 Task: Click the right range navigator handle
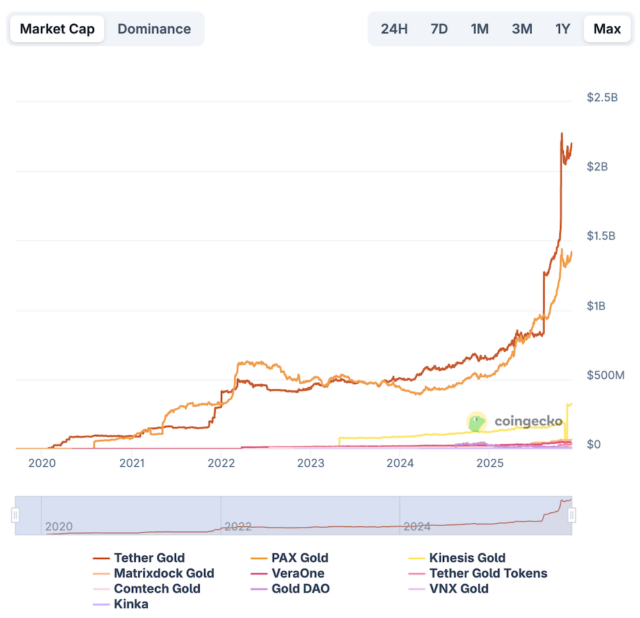[x=572, y=515]
